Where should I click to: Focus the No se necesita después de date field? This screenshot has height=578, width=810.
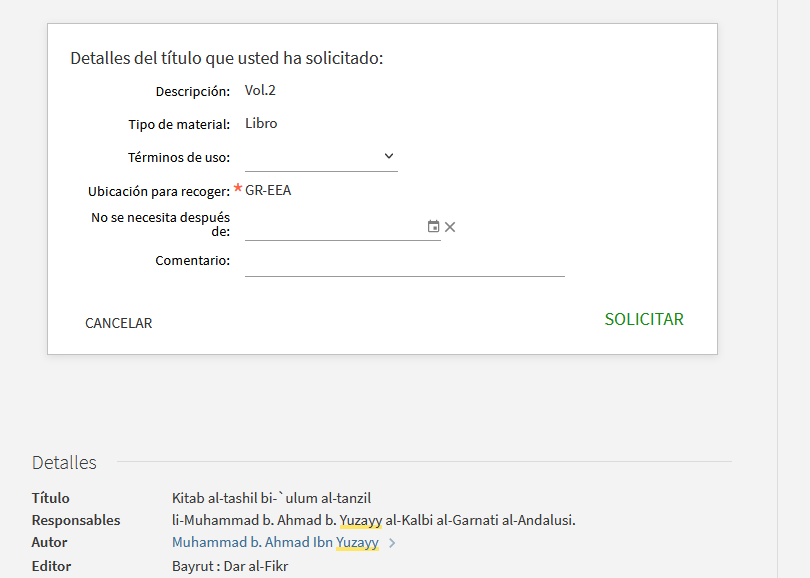(335, 227)
